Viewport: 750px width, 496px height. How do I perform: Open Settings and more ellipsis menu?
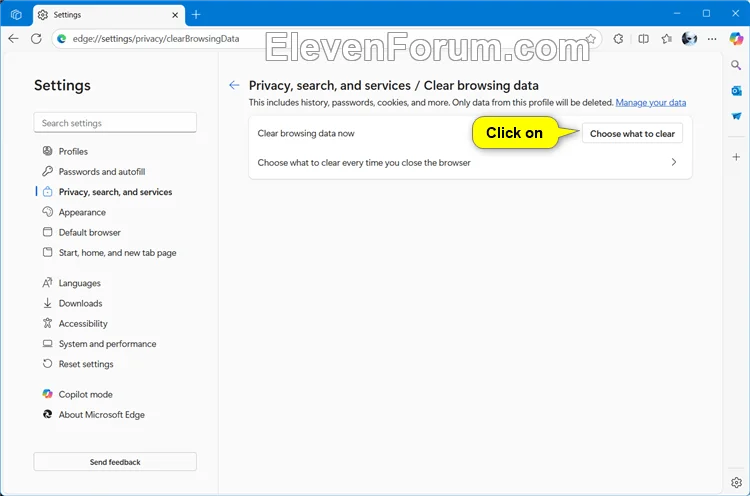pos(712,39)
